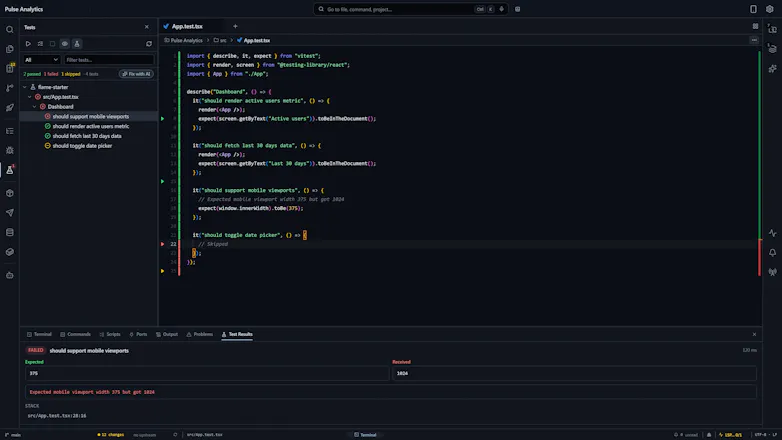Image resolution: width=782 pixels, height=440 pixels.
Task: Click the main branch indicator in the status bar
Action: pyautogui.click(x=13, y=435)
